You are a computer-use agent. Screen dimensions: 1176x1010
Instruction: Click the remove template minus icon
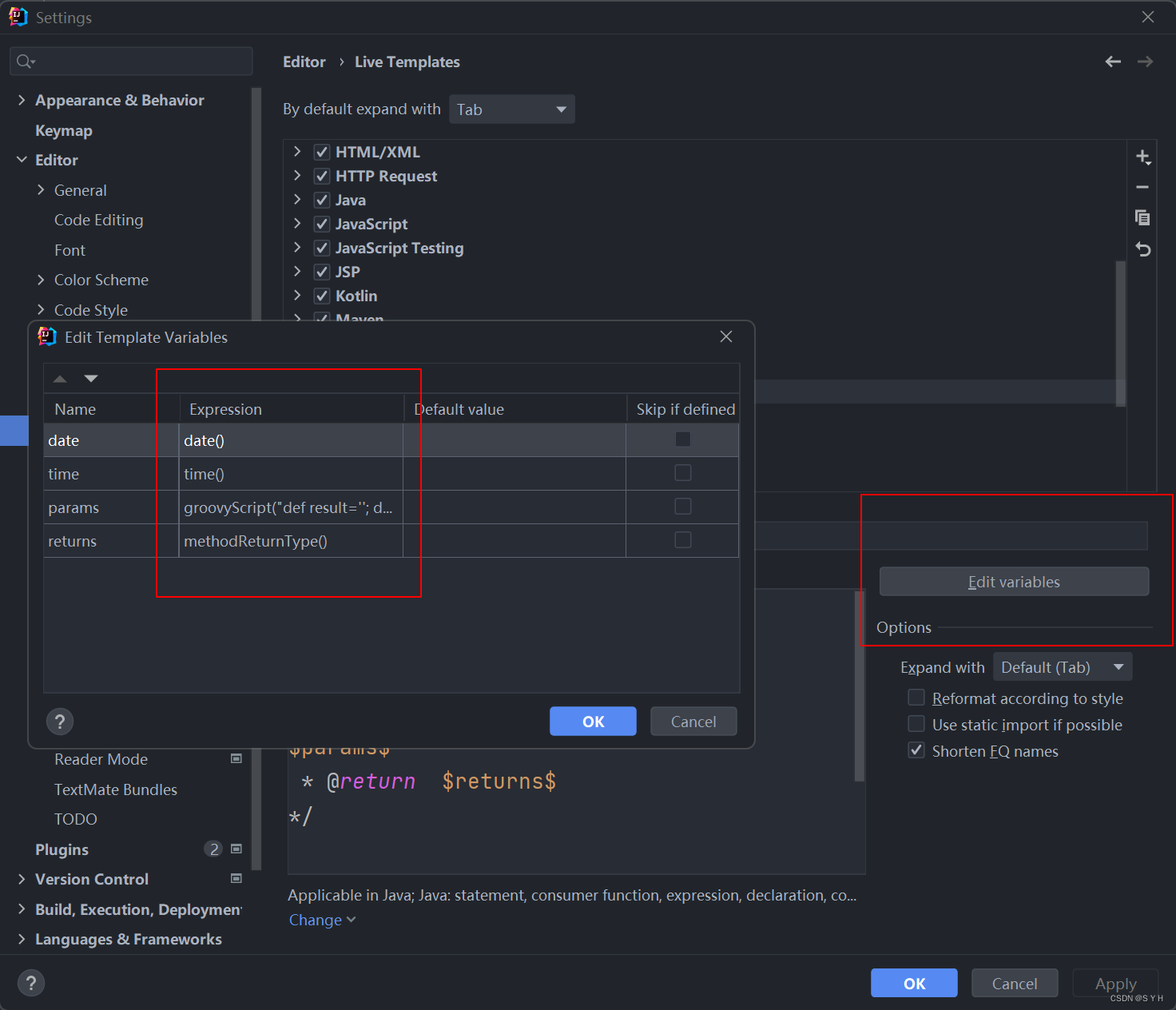(1142, 187)
